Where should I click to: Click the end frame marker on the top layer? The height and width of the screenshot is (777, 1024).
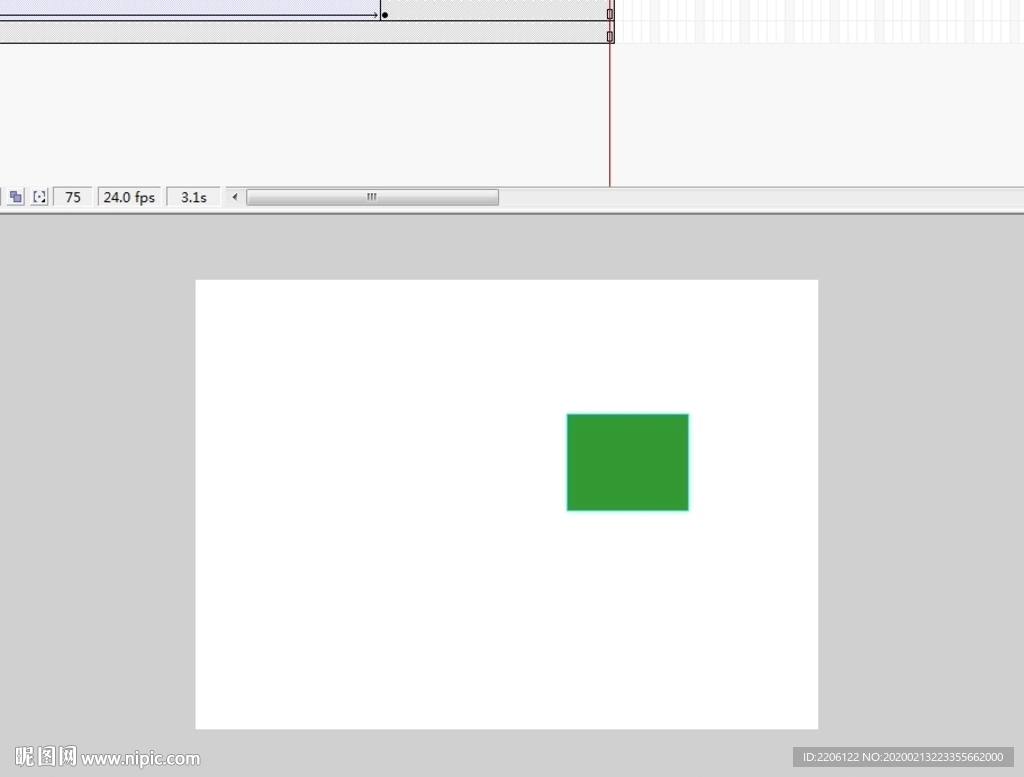point(610,14)
